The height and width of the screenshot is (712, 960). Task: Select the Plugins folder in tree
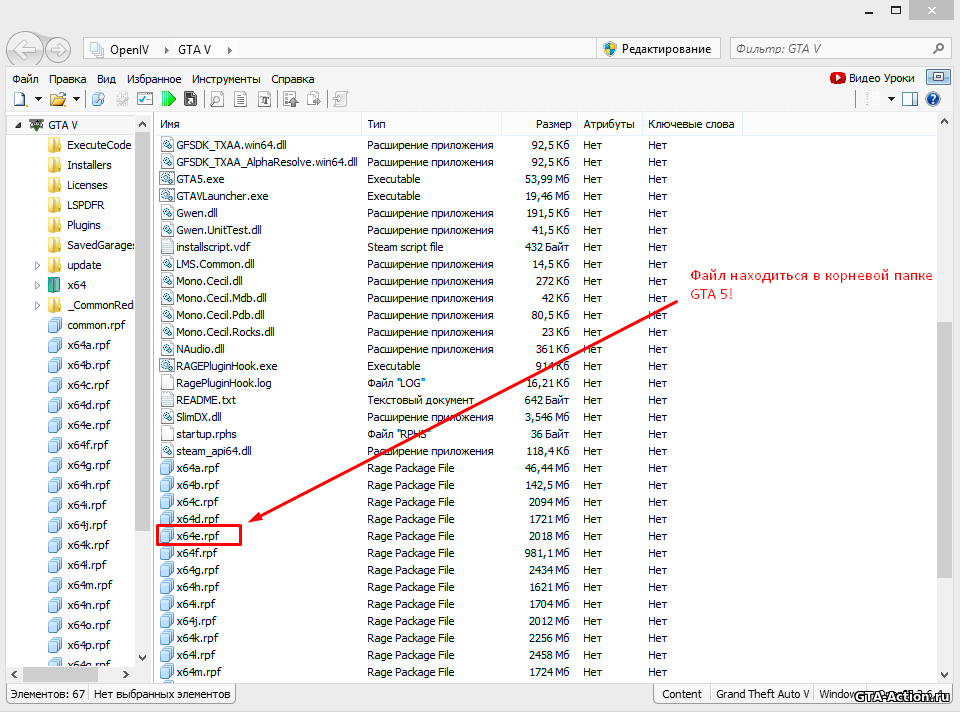(83, 225)
